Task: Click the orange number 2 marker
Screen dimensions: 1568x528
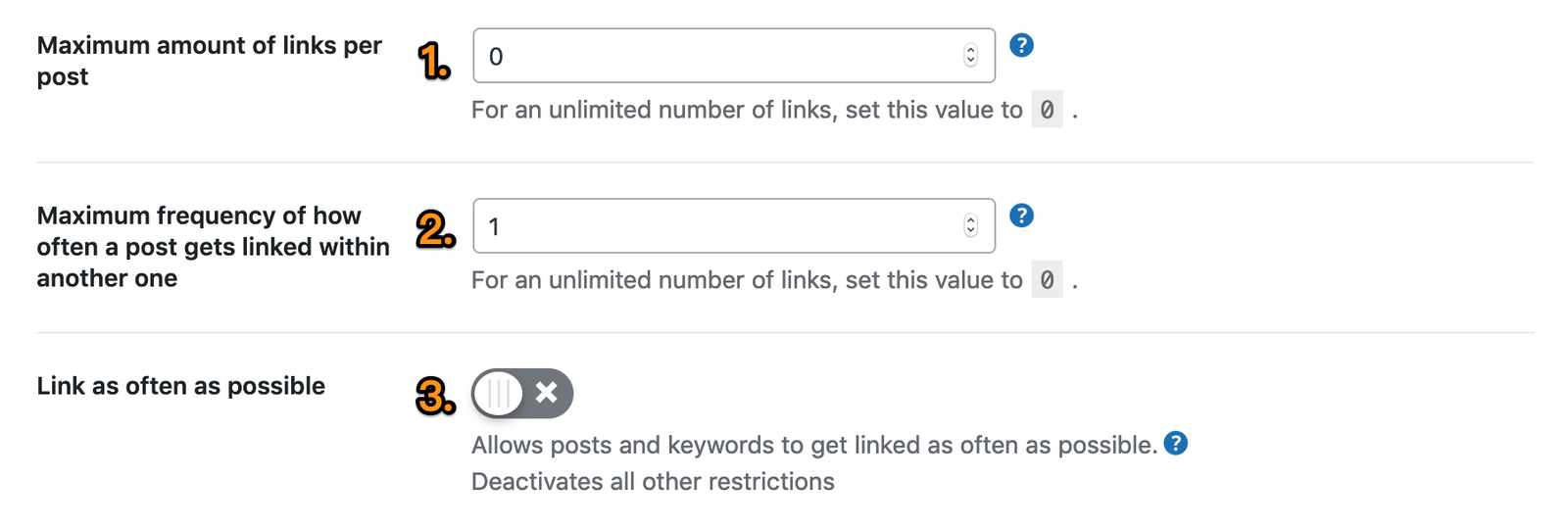Action: point(435,230)
